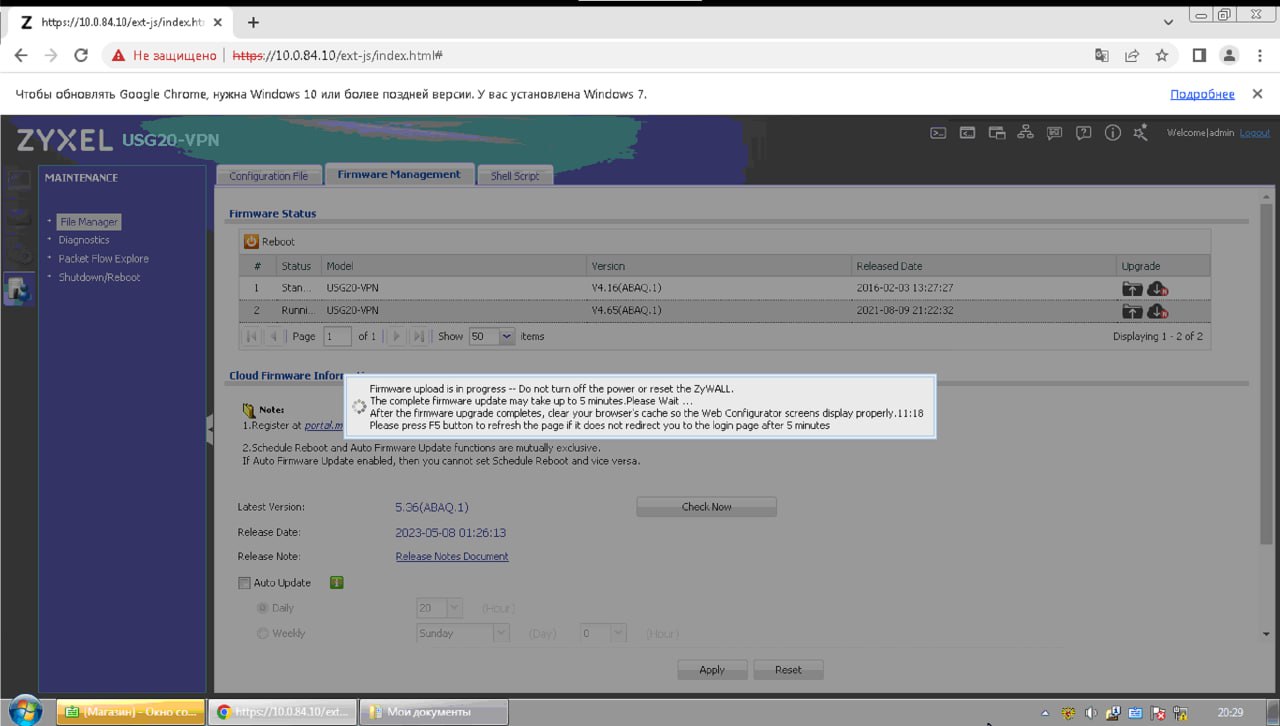Viewport: 1280px width, 726px height.
Task: Bookmark this page with the star icon
Action: [1161, 56]
